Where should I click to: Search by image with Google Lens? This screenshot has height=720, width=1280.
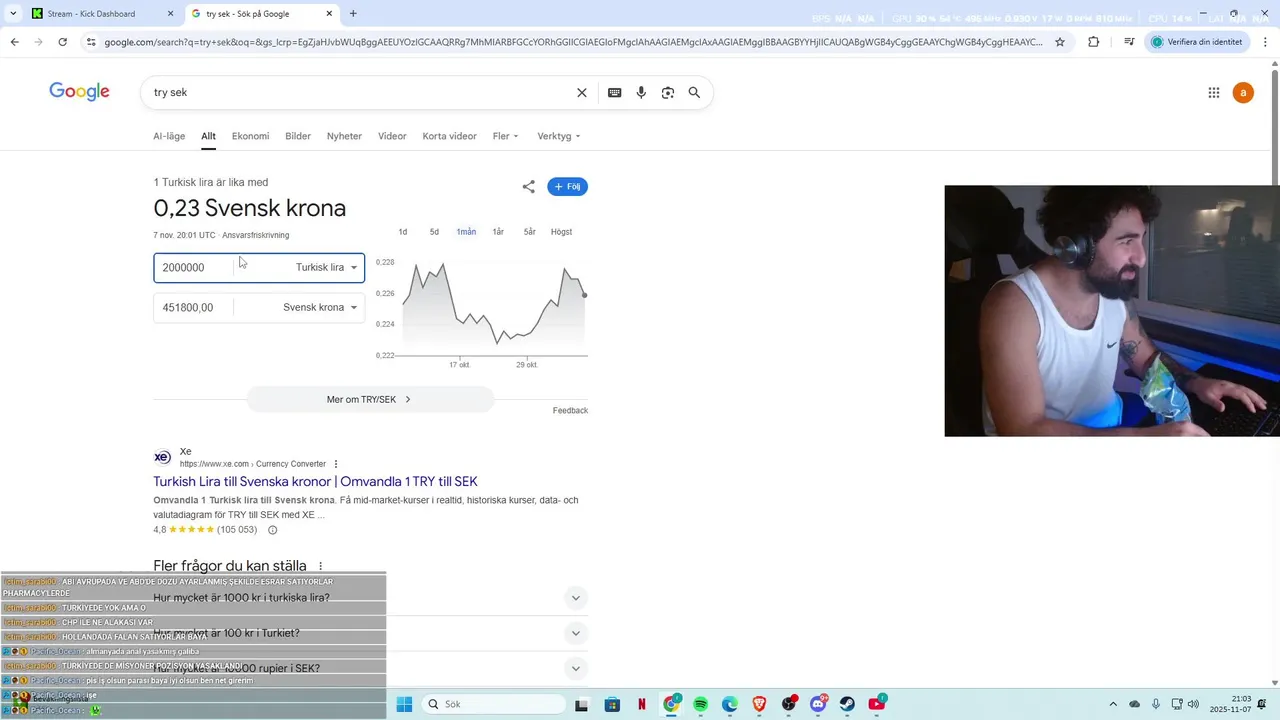667,92
